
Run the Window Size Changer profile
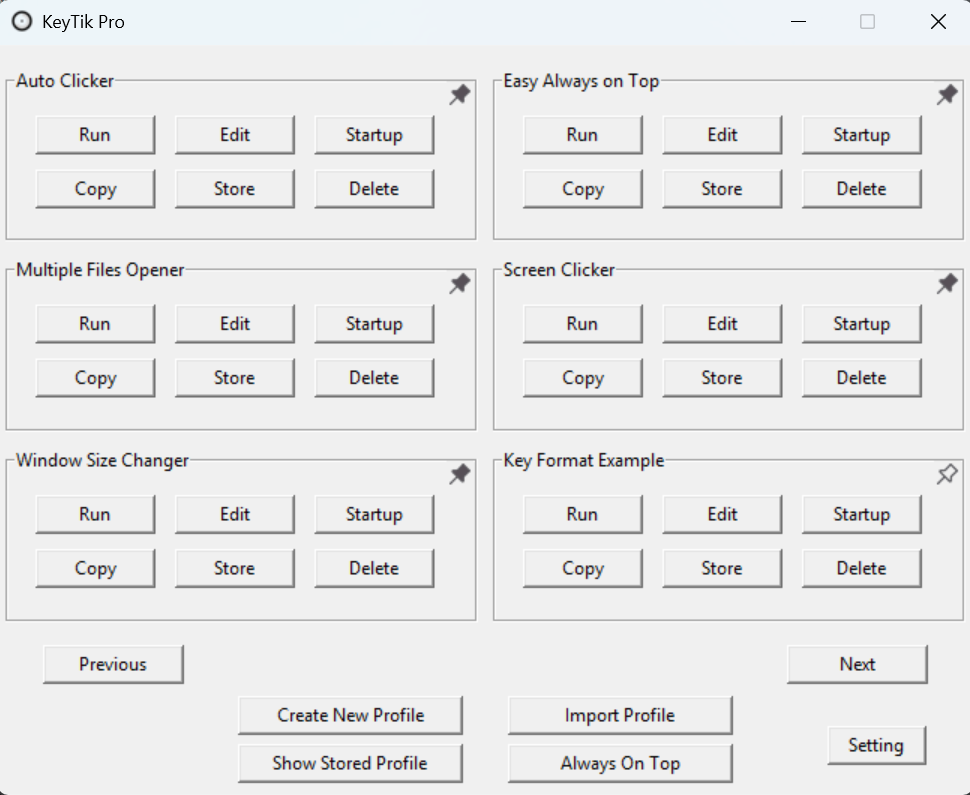pos(95,514)
